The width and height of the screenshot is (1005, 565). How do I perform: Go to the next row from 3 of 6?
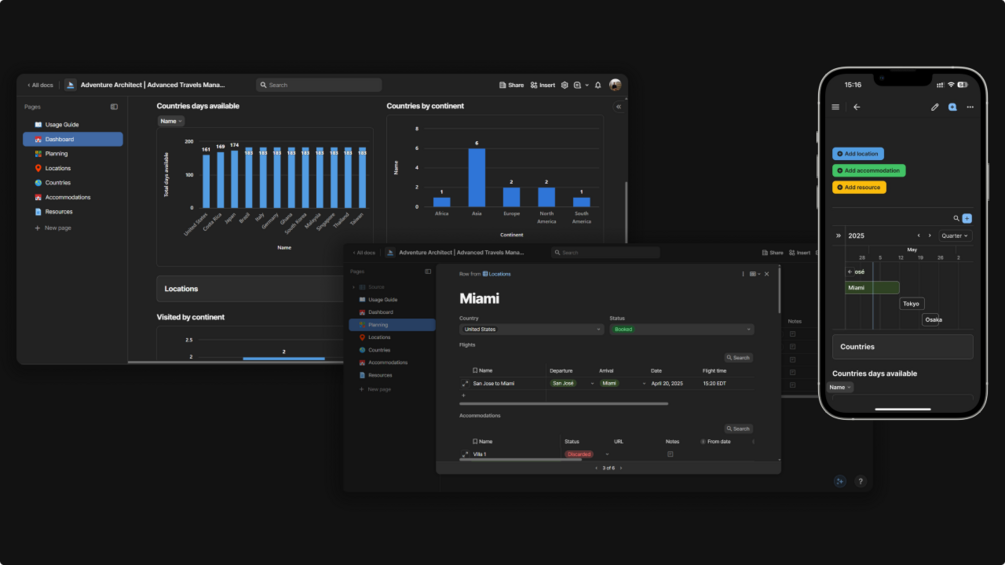click(620, 468)
